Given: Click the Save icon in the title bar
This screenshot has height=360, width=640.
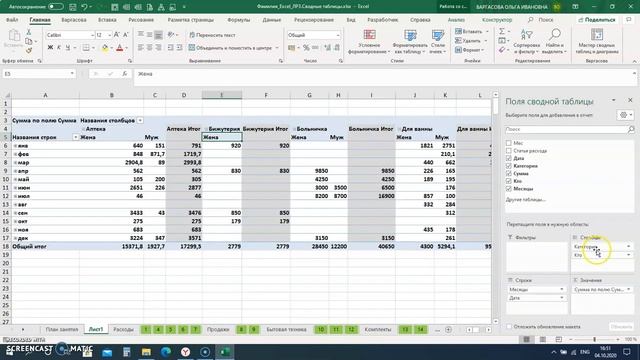Looking at the screenshot, I should tap(73, 7).
